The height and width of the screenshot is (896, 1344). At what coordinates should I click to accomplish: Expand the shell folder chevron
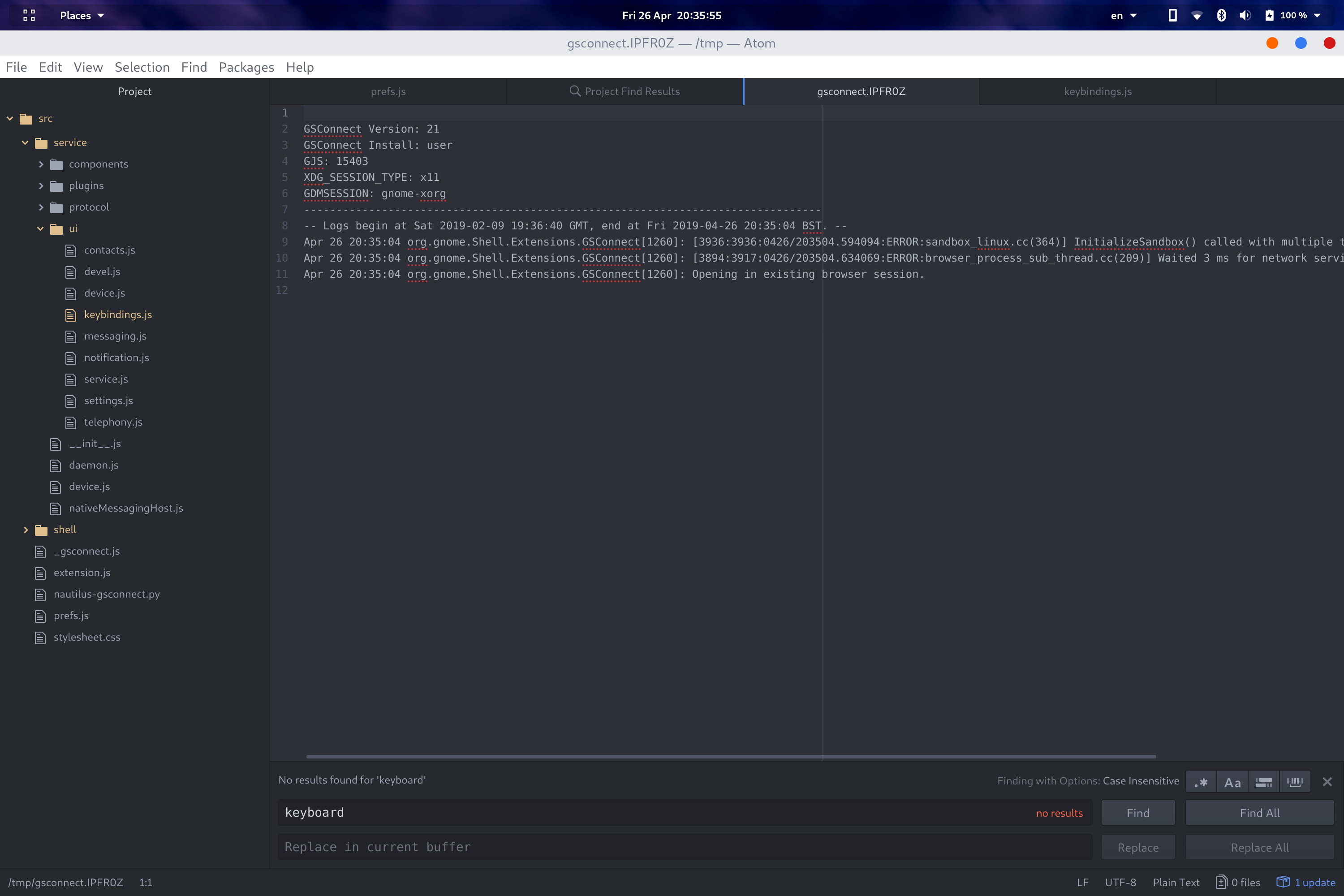click(25, 530)
